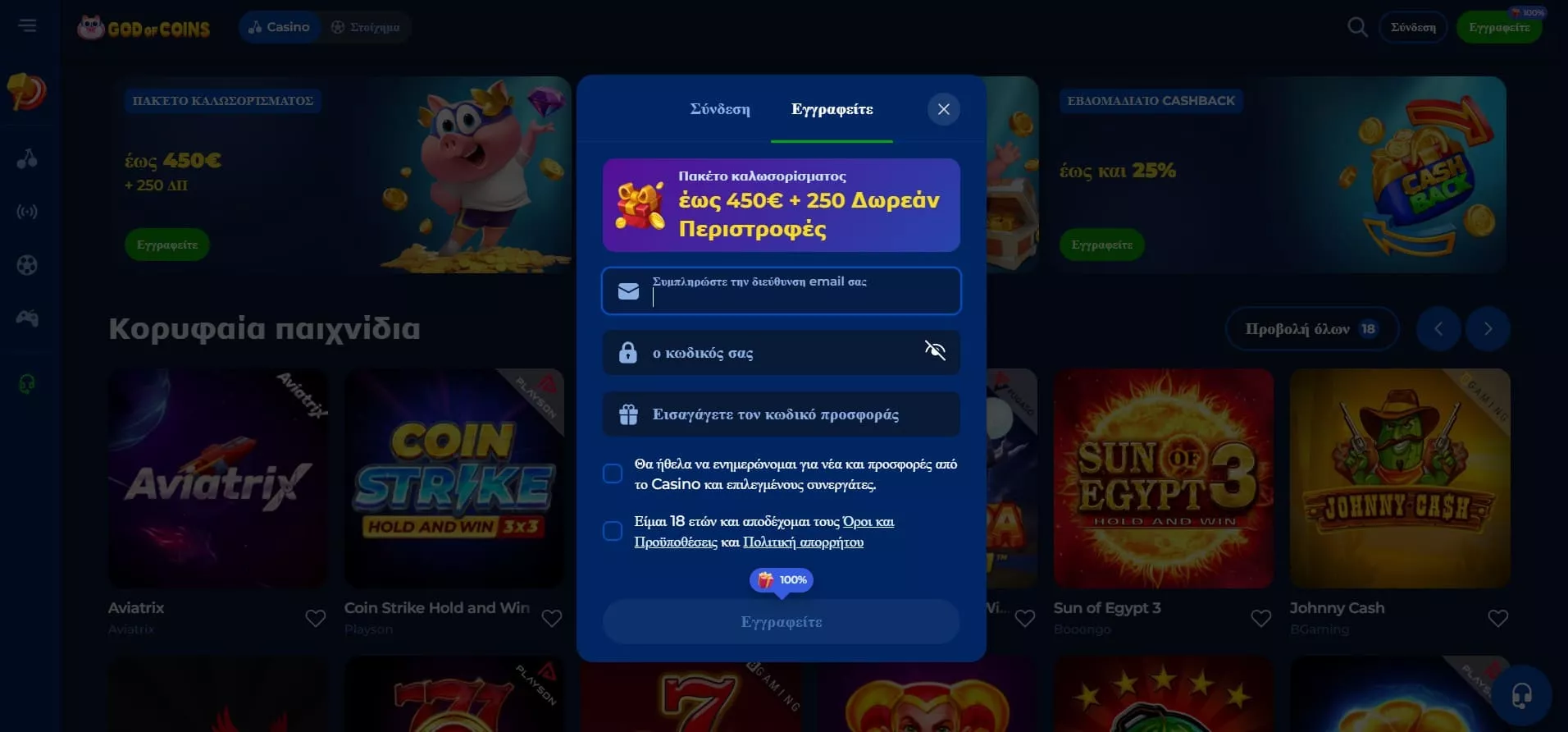Favorite Sun of Egypt 3 heart icon

[x=1261, y=618]
